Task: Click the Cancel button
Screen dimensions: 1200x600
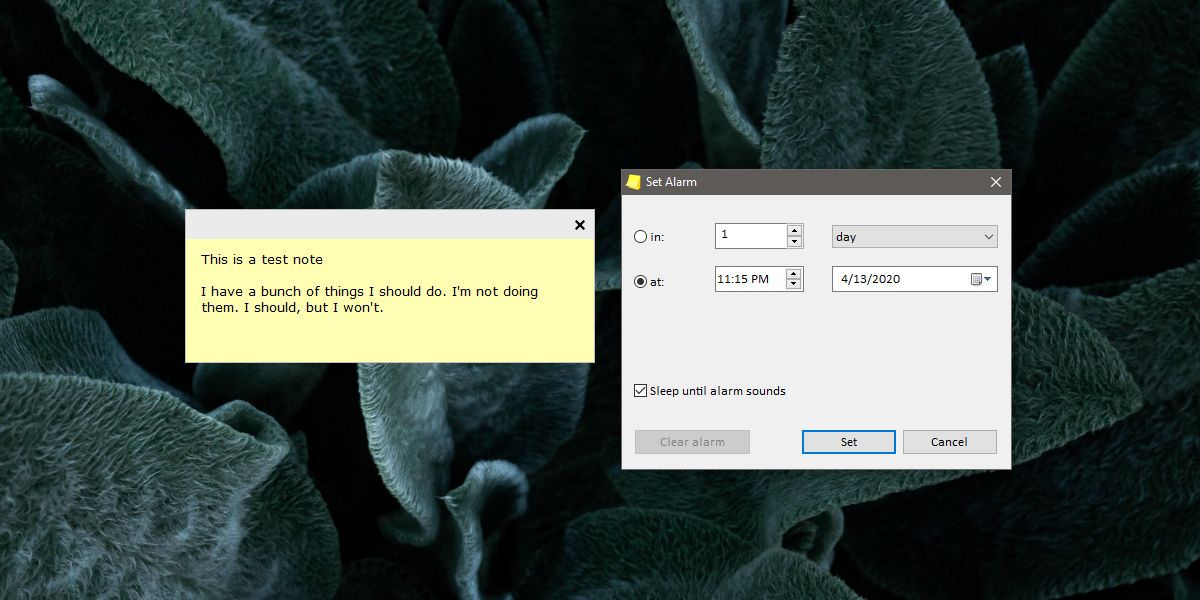Action: point(949,442)
